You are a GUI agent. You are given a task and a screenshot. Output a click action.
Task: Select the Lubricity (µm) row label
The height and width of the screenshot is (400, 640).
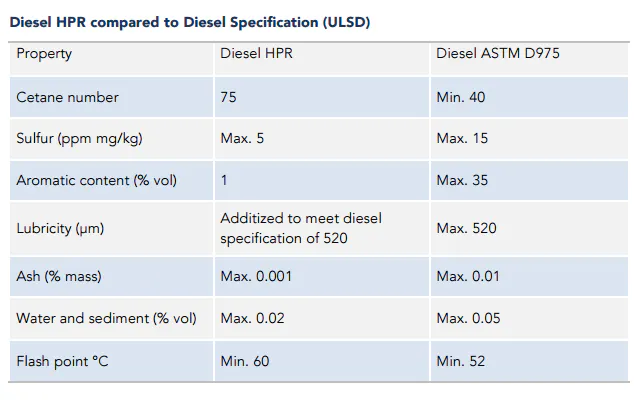[59, 228]
